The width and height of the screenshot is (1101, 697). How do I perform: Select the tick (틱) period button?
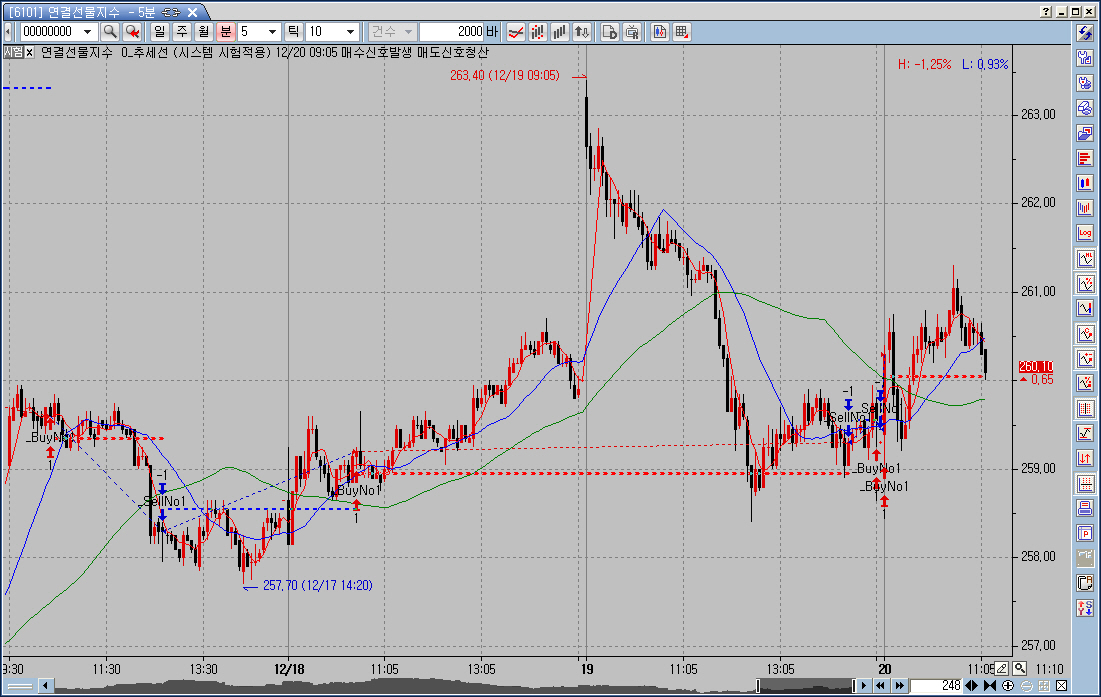coord(294,32)
